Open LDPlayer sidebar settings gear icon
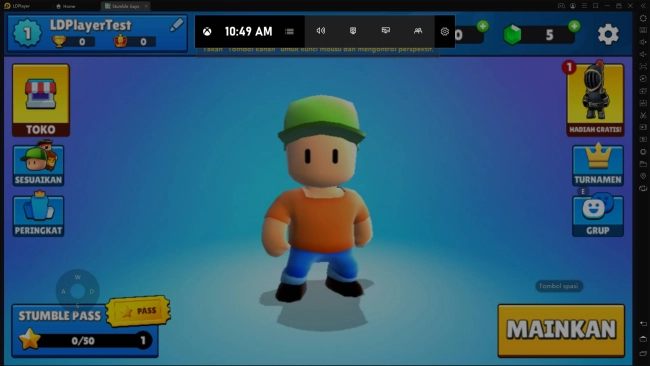This screenshot has width=650, height=366. point(643,18)
